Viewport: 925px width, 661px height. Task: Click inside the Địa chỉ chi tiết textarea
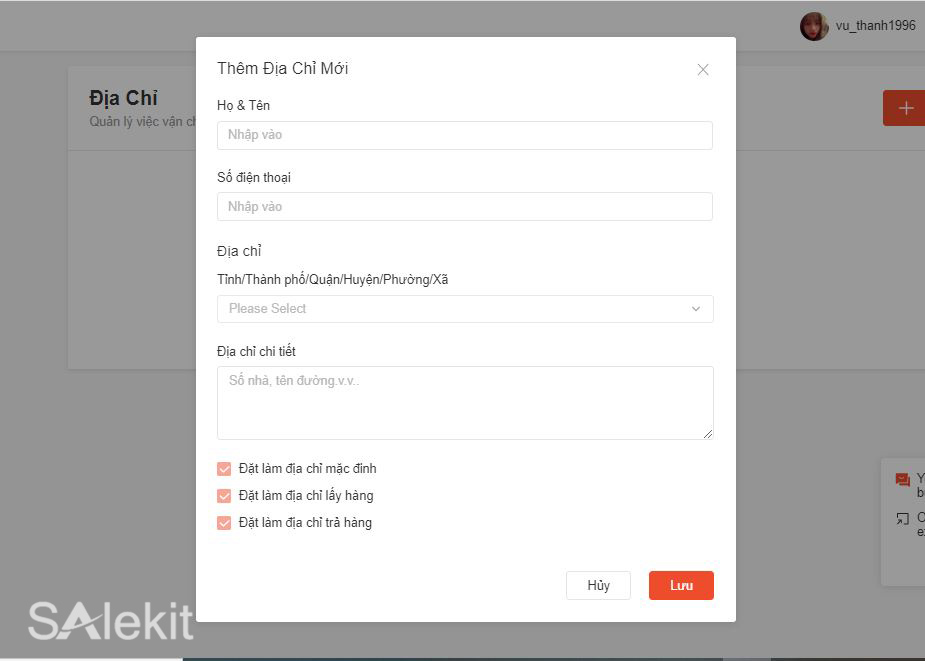(x=465, y=400)
